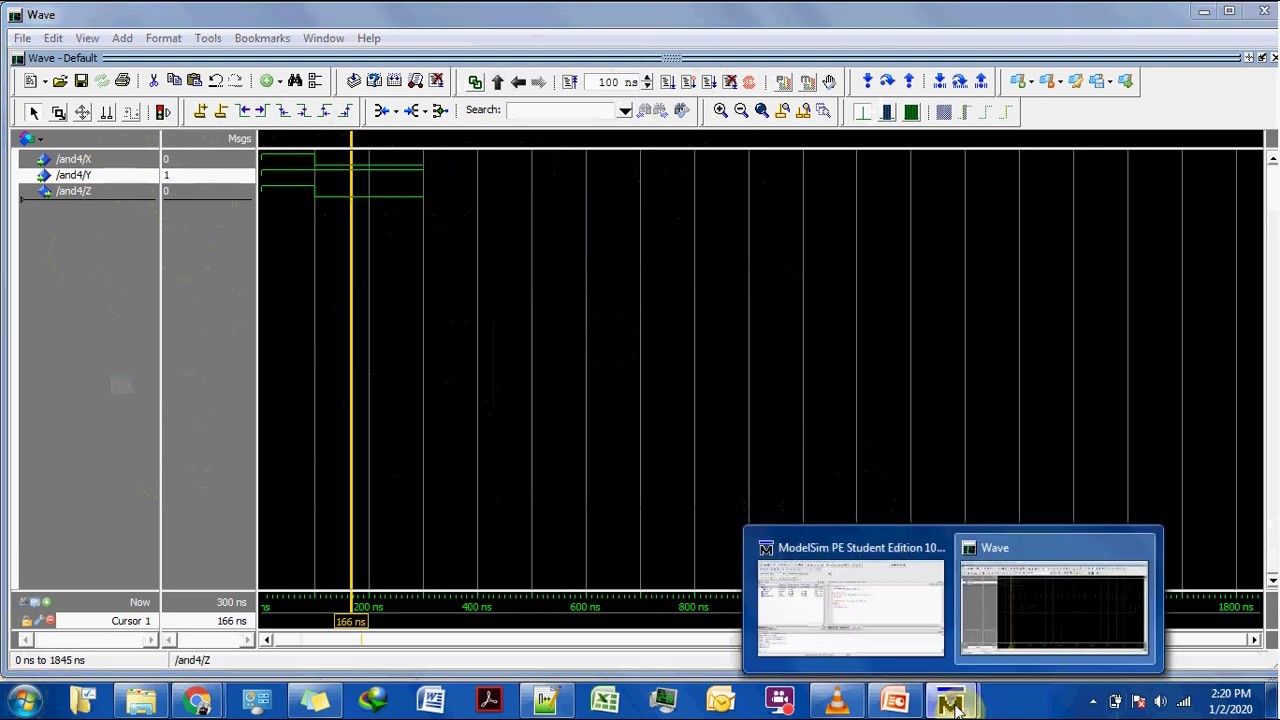Click the Compile icon with book stack

click(x=353, y=81)
